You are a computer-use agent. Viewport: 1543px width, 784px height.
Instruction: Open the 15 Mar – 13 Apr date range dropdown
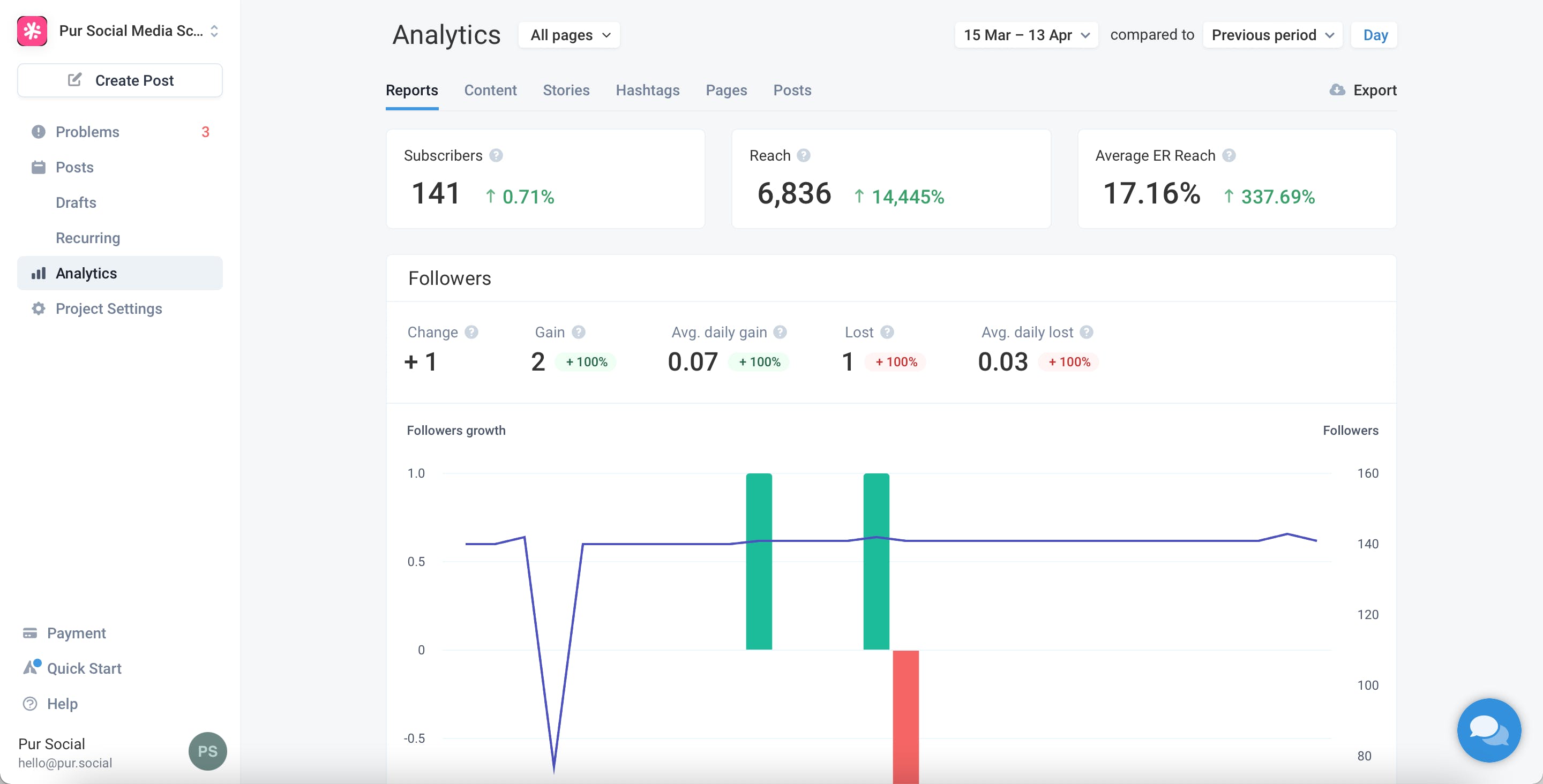(1027, 35)
